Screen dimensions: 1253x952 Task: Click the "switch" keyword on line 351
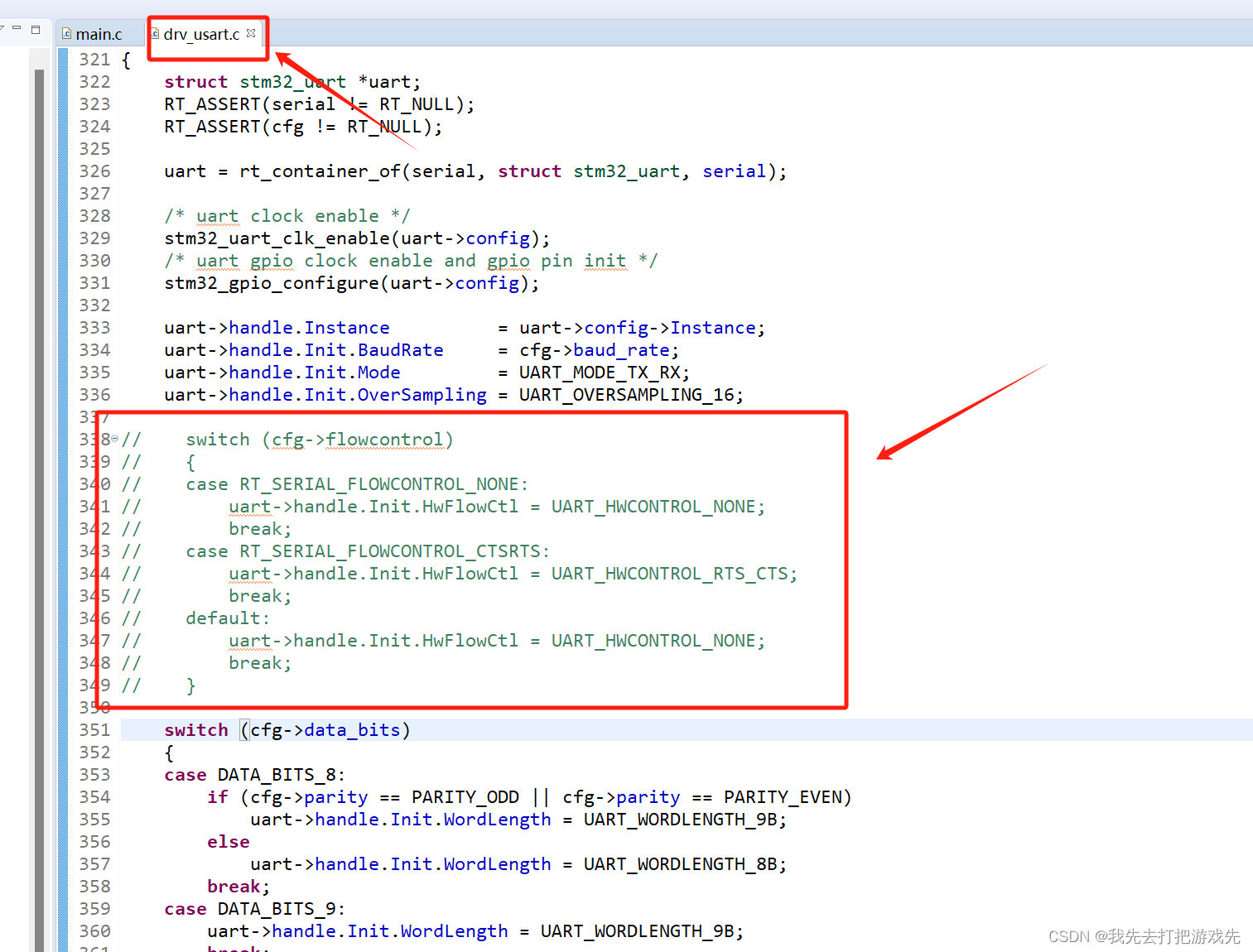click(x=196, y=730)
